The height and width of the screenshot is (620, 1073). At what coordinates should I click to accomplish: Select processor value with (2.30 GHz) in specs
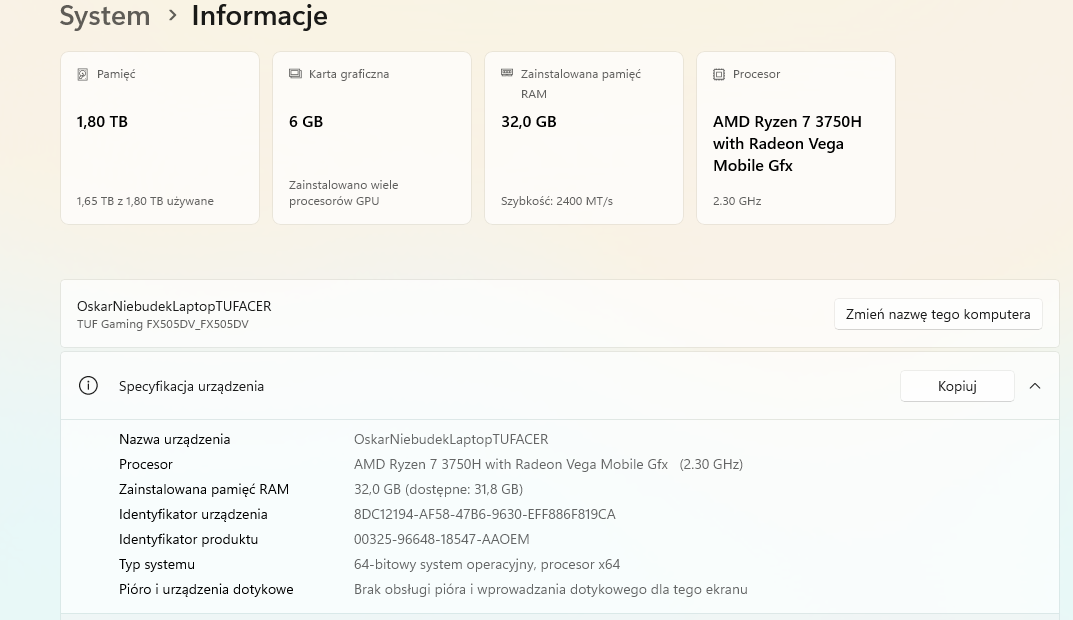(548, 464)
